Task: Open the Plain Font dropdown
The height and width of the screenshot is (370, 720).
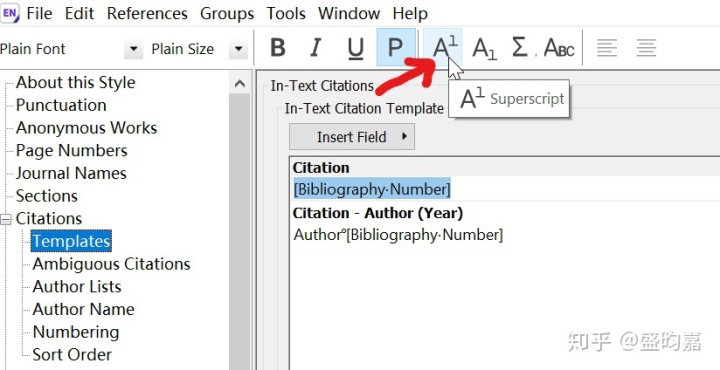Action: pos(133,49)
